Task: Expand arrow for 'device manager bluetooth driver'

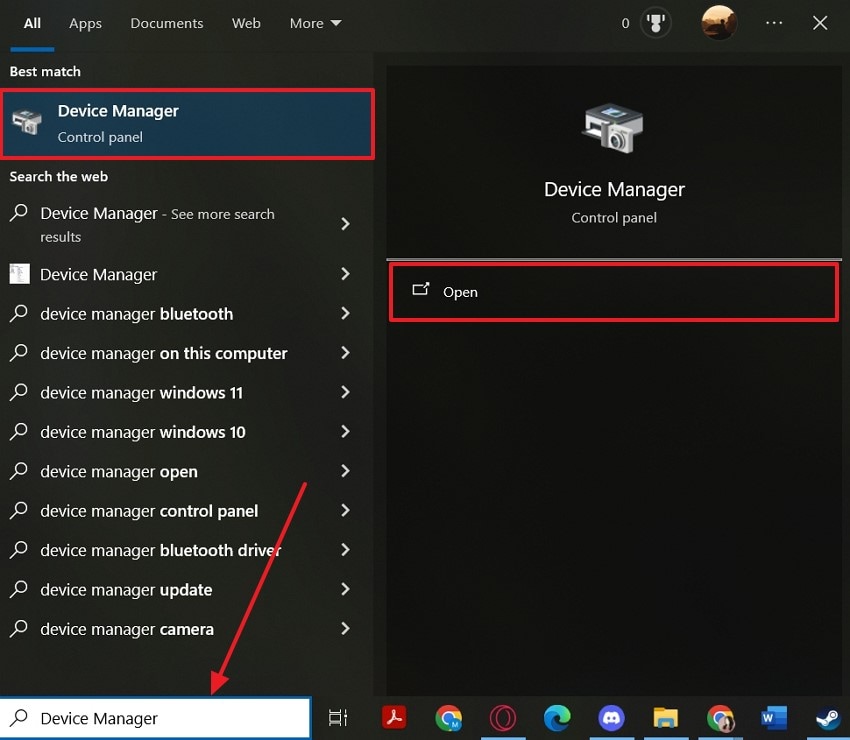Action: coord(345,550)
